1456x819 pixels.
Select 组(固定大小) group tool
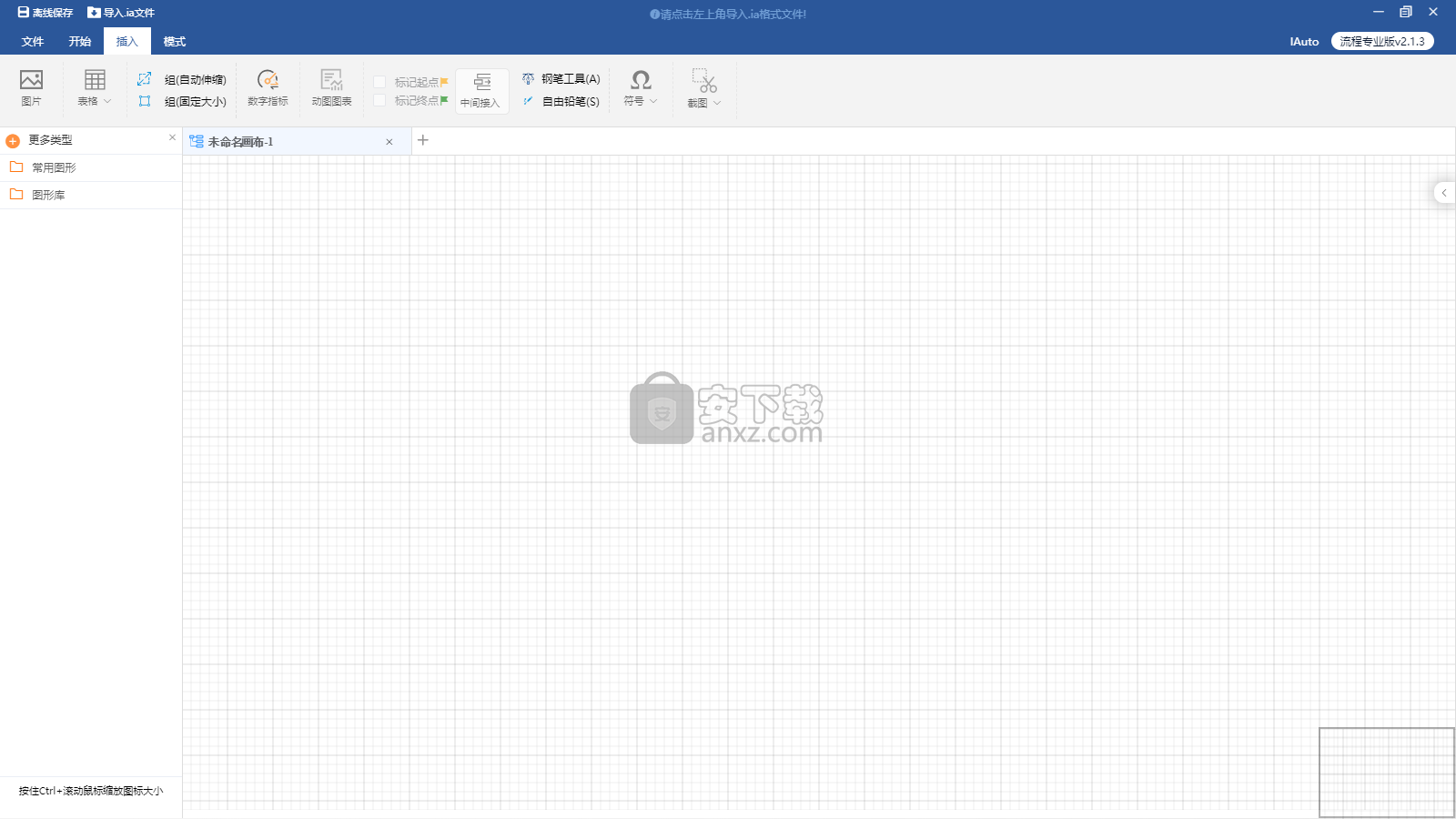[182, 102]
